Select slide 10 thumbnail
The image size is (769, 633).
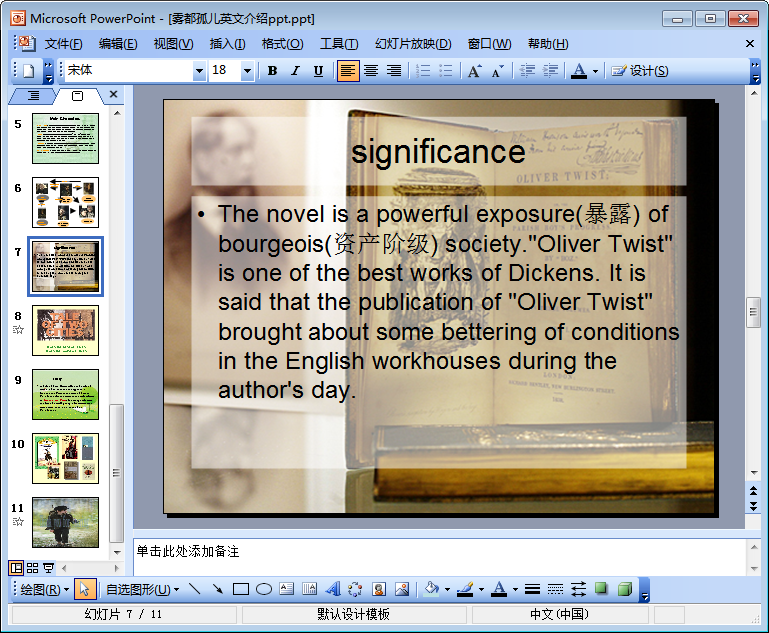[65, 458]
